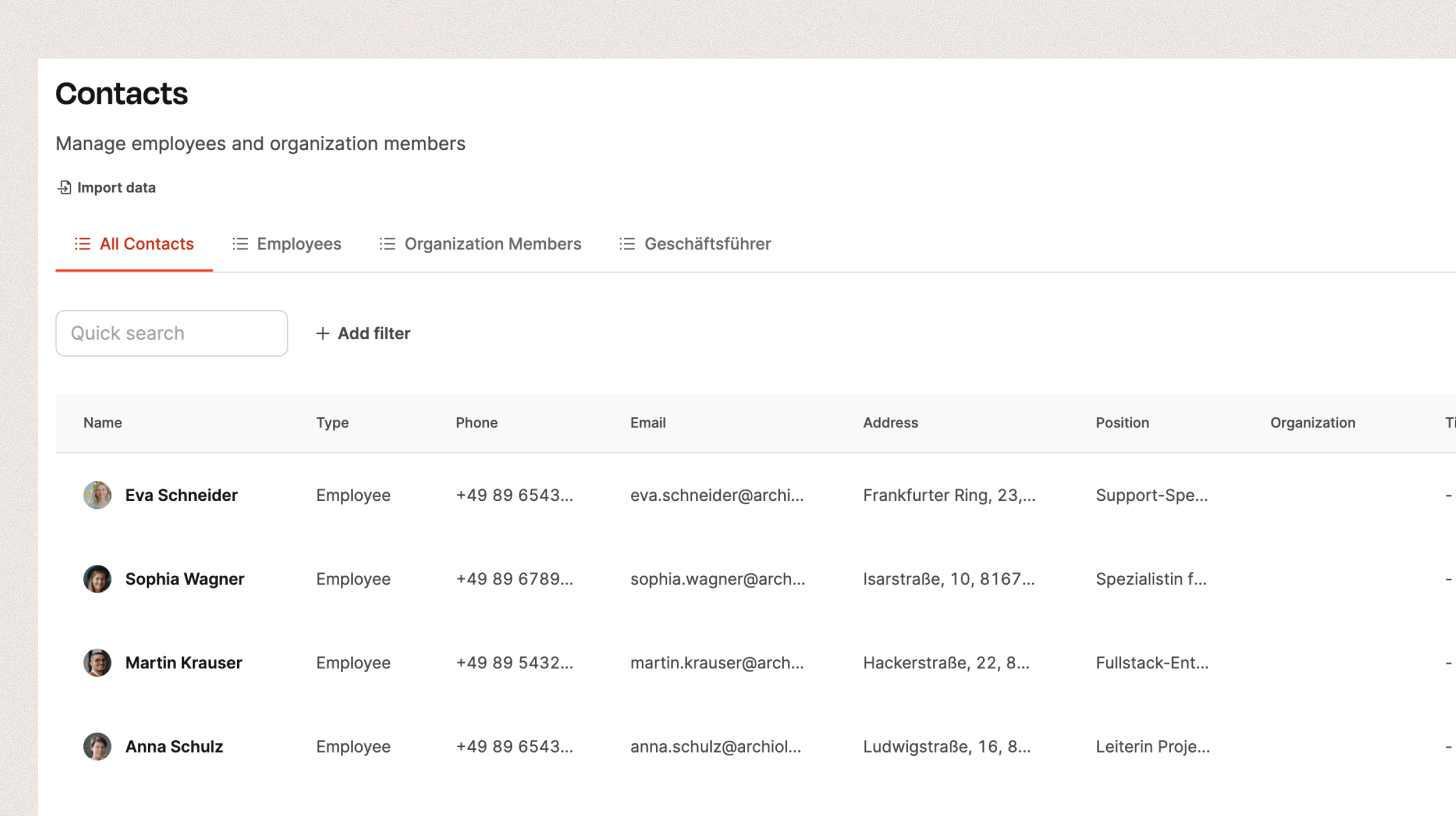The image size is (1456, 816).
Task: Click address Hackerstraße, 22
Action: tap(946, 663)
